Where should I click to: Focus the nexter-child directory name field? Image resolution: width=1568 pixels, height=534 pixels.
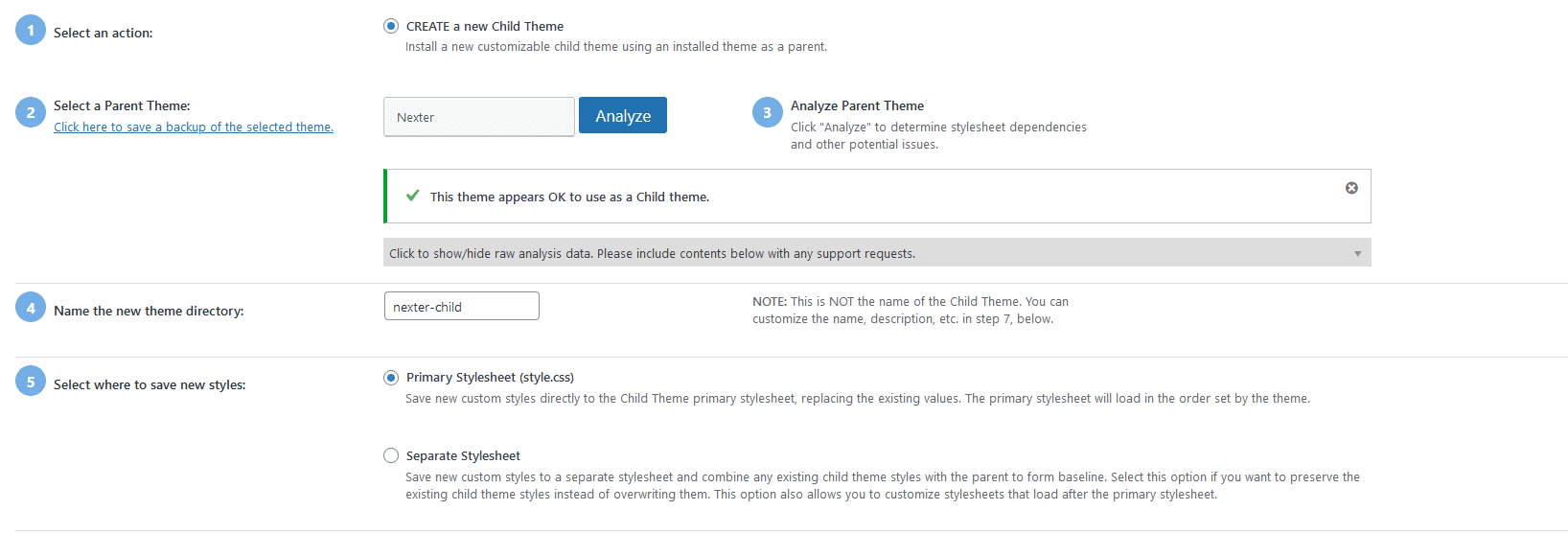tap(462, 307)
